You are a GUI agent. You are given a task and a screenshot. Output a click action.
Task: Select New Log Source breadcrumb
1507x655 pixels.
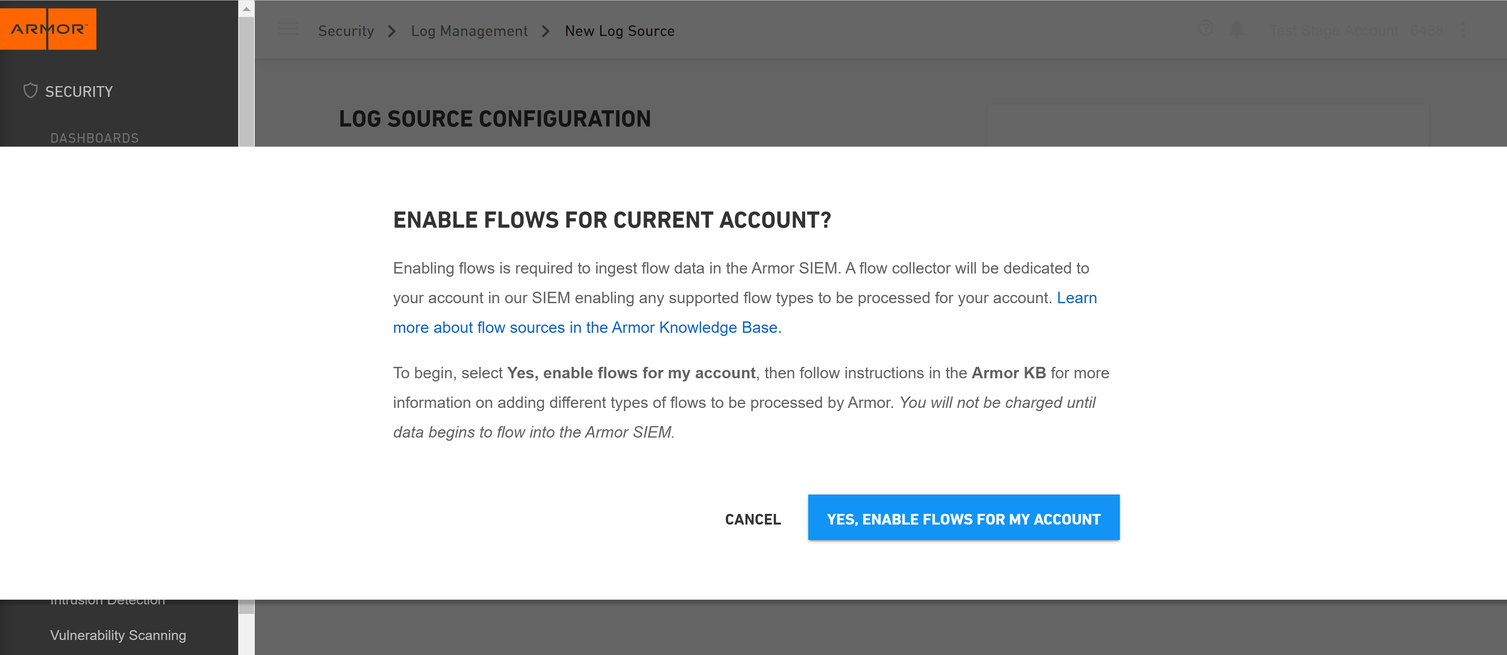tap(620, 31)
